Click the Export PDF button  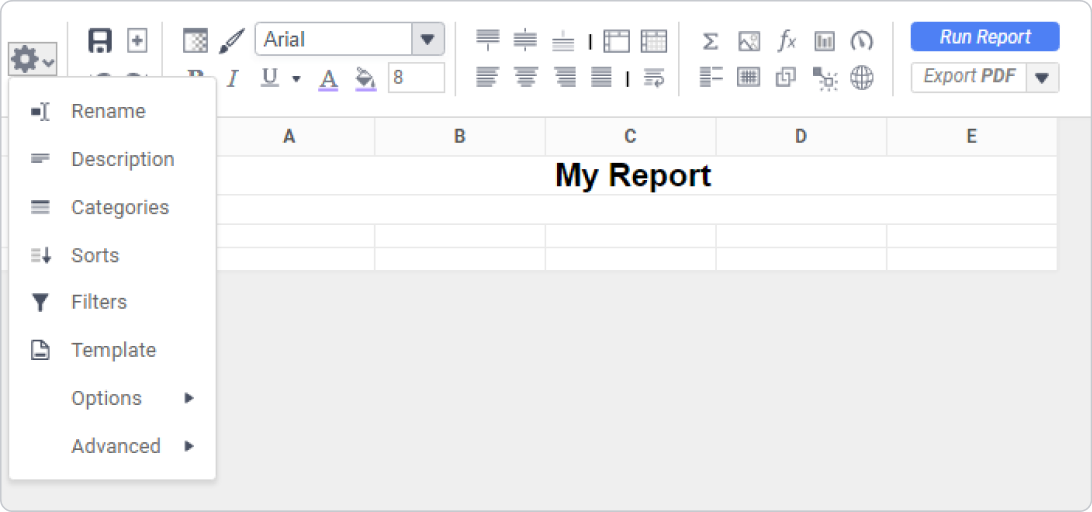tap(969, 77)
